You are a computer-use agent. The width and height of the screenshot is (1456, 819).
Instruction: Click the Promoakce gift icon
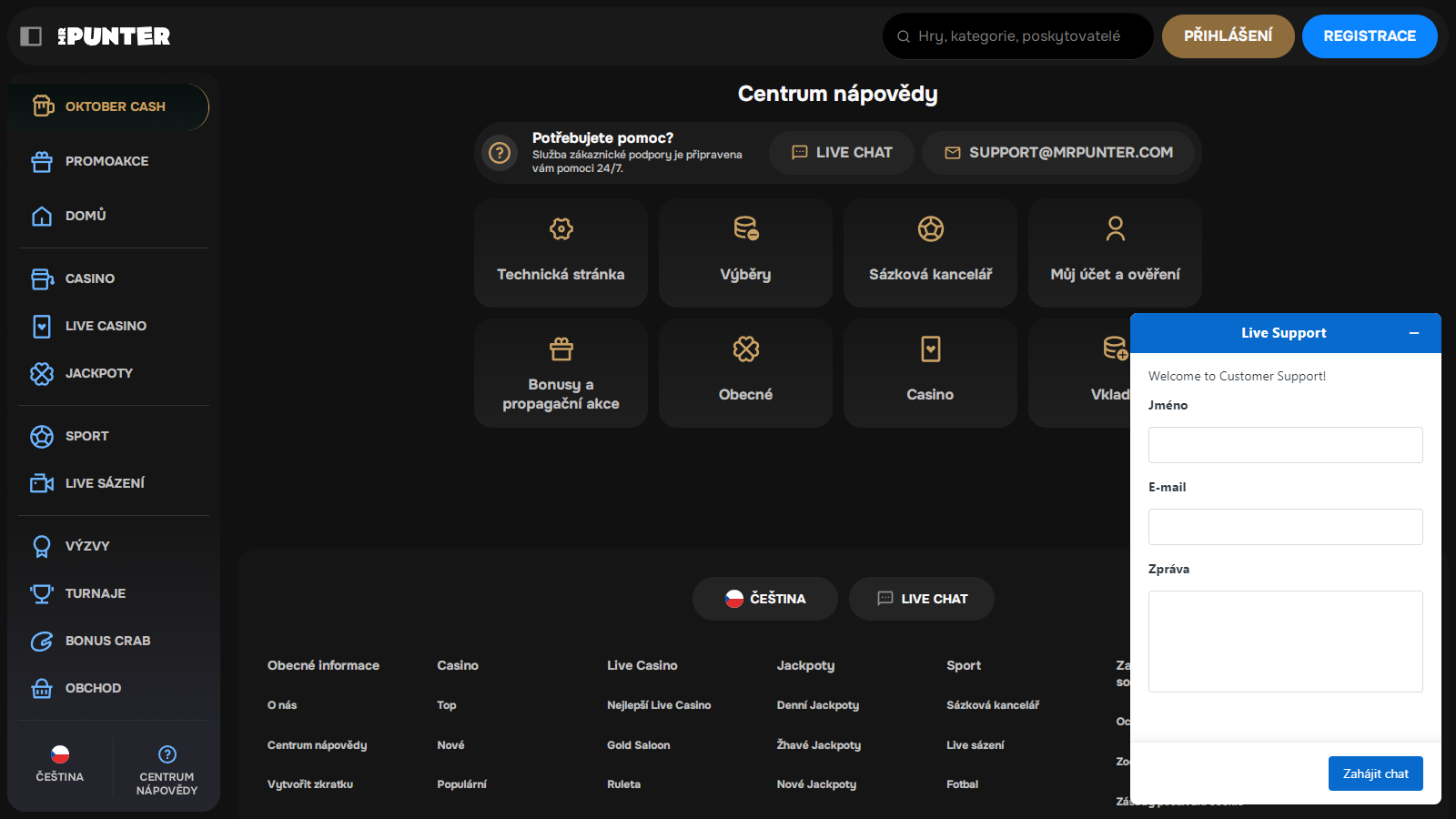click(42, 161)
